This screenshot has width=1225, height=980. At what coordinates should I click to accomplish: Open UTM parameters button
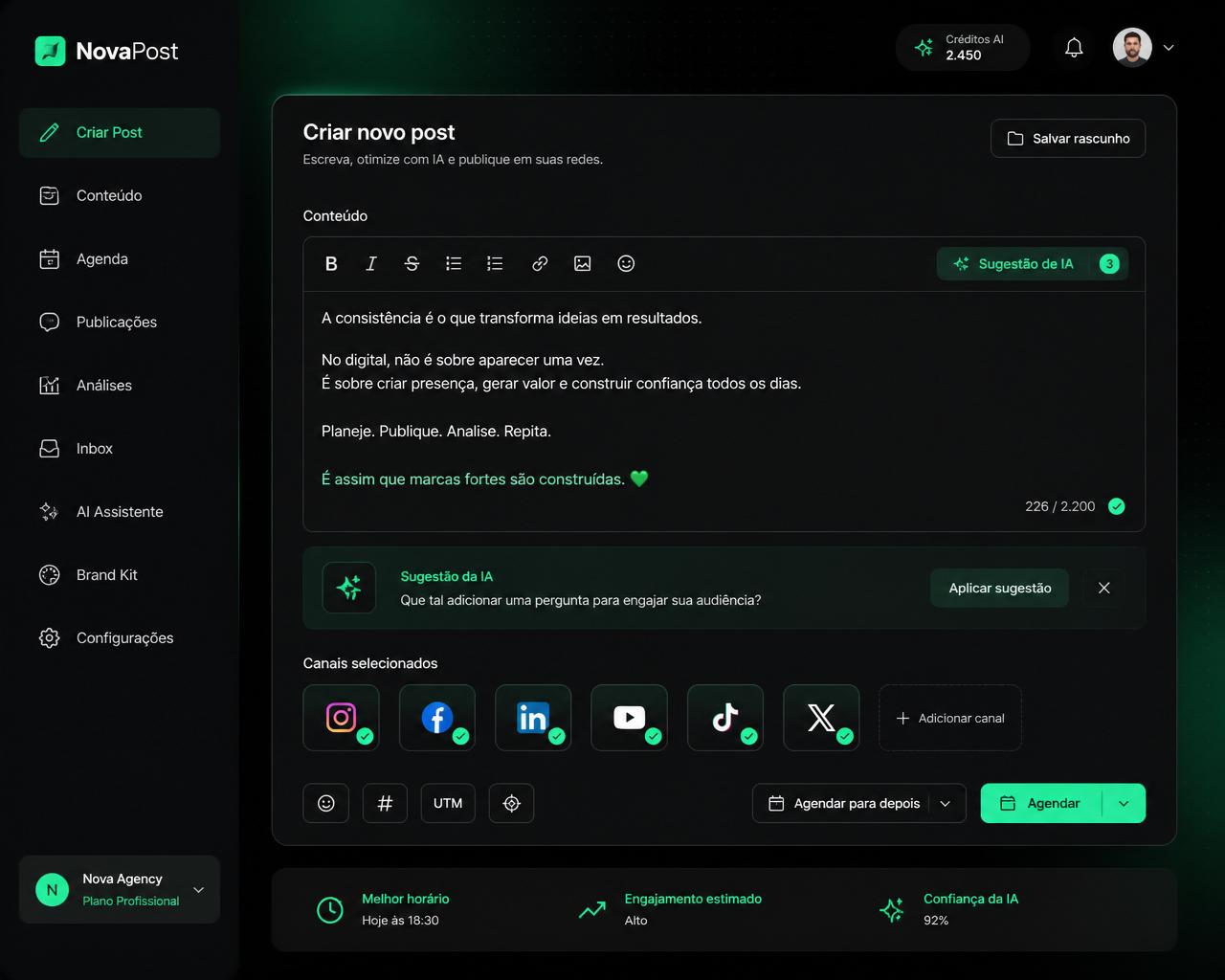pyautogui.click(x=448, y=803)
